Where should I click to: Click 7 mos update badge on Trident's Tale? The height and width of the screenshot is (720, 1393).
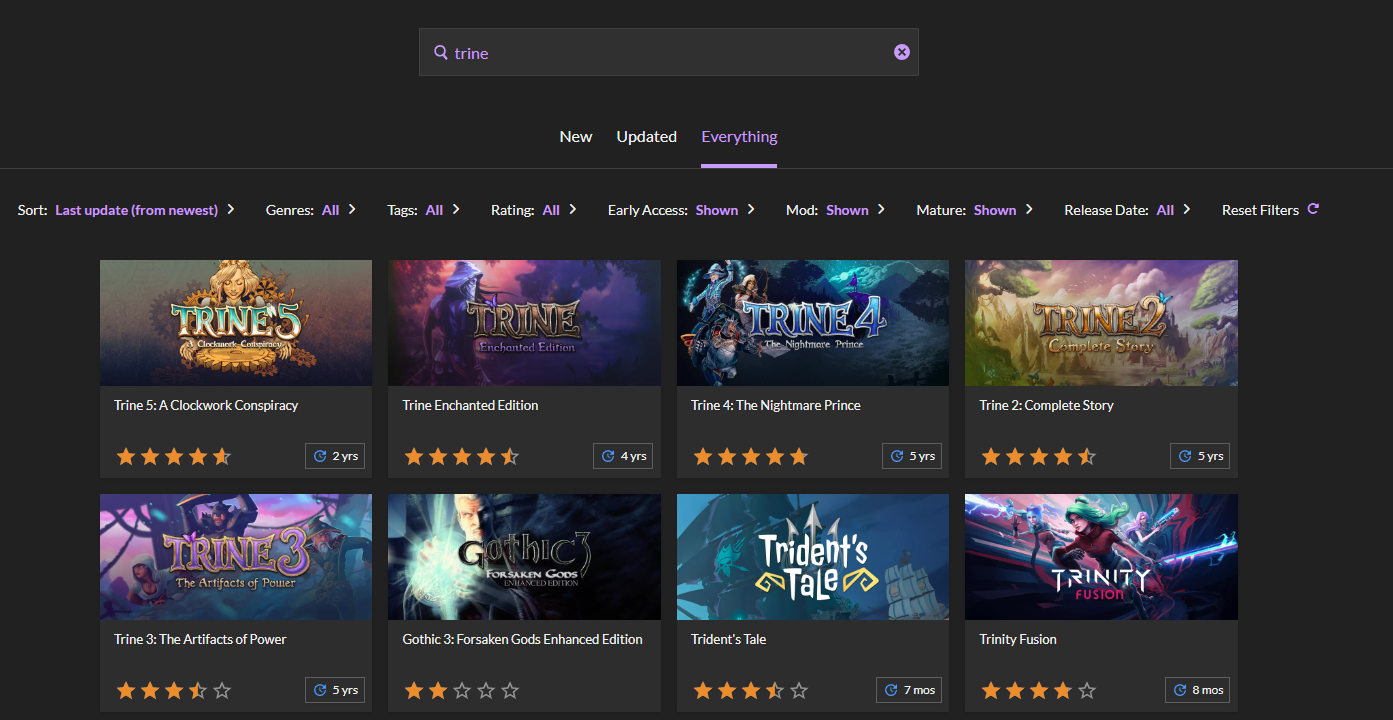point(909,690)
